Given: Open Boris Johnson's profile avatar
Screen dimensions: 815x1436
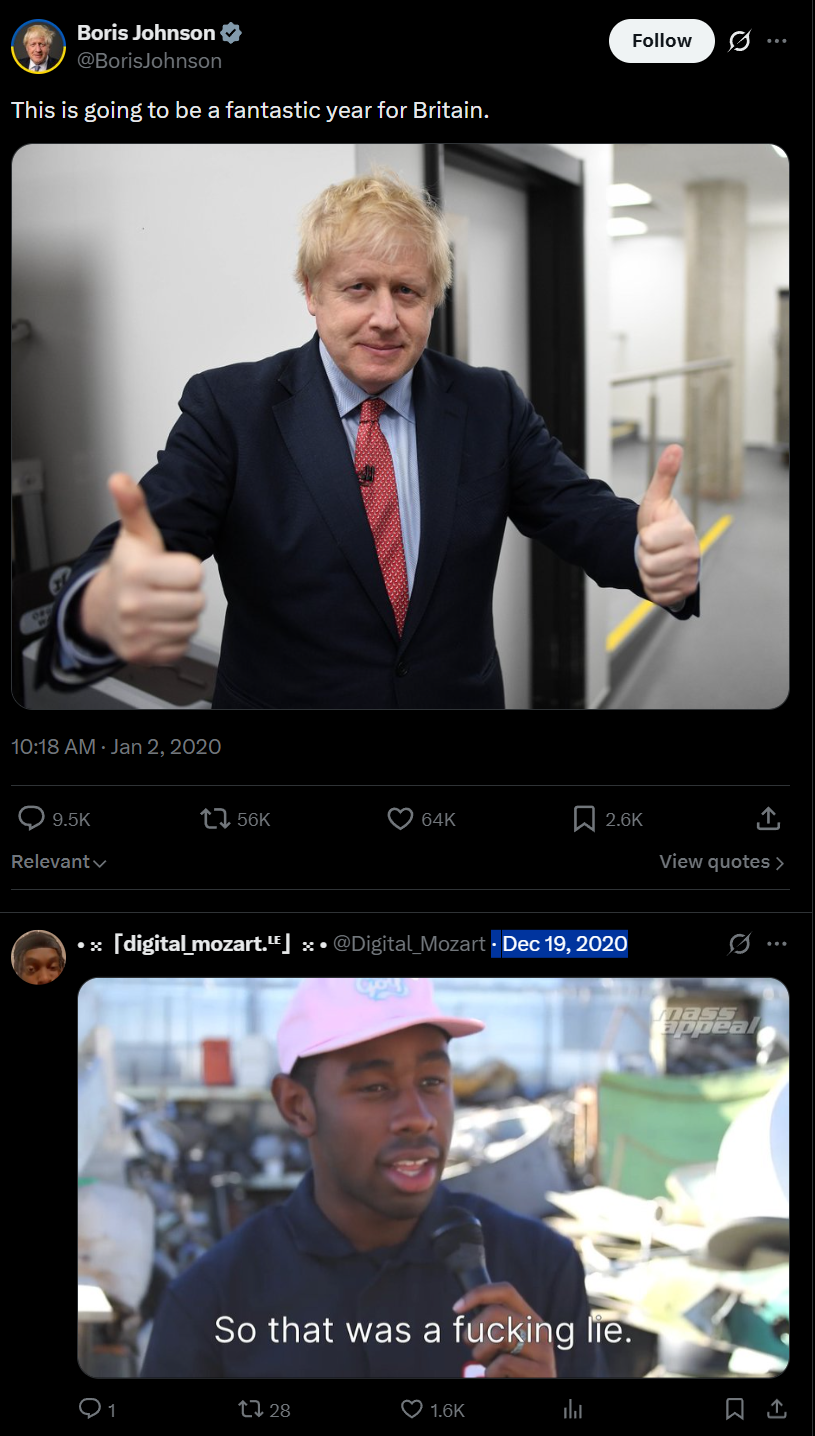Looking at the screenshot, I should point(38,46).
